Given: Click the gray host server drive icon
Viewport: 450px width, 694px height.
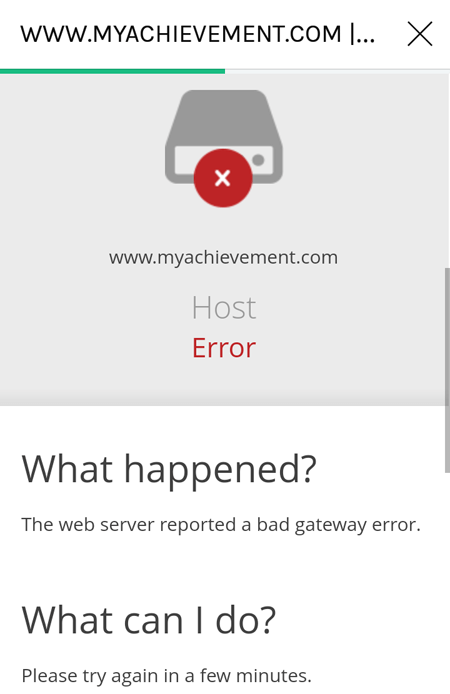Looking at the screenshot, I should (224, 137).
